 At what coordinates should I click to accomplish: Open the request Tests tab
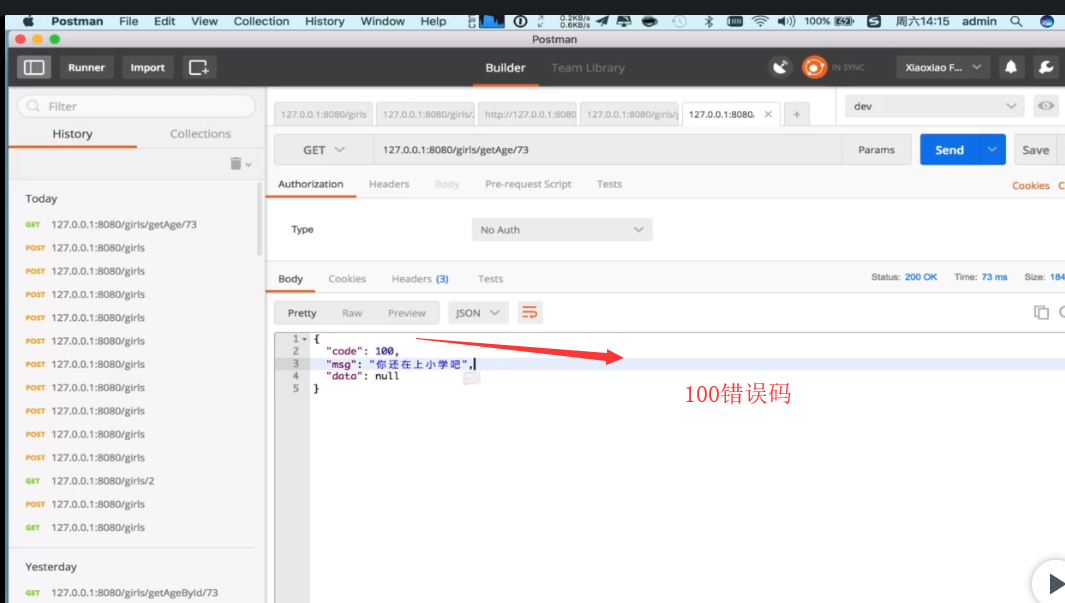point(609,184)
